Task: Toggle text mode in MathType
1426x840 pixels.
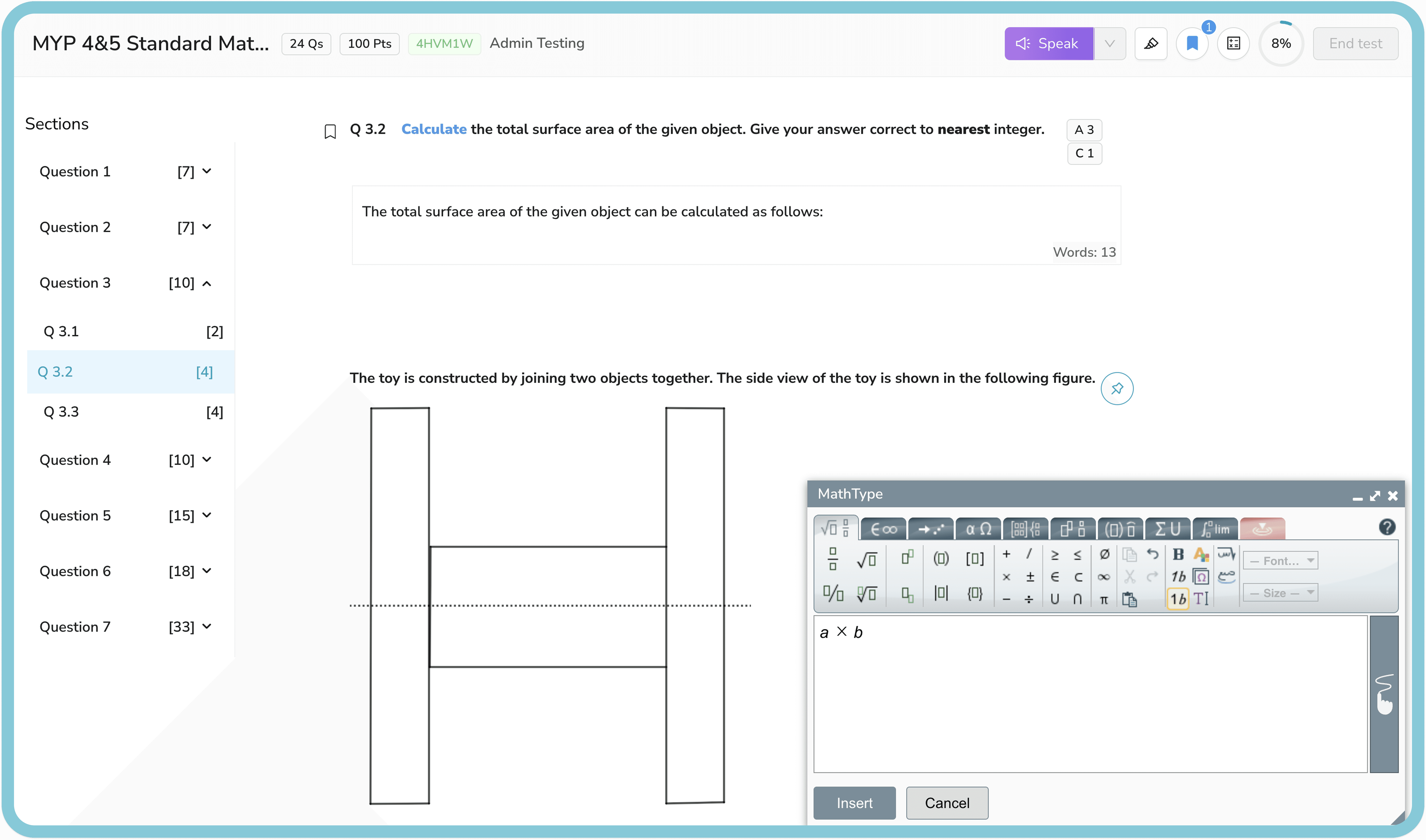Action: [x=1201, y=599]
